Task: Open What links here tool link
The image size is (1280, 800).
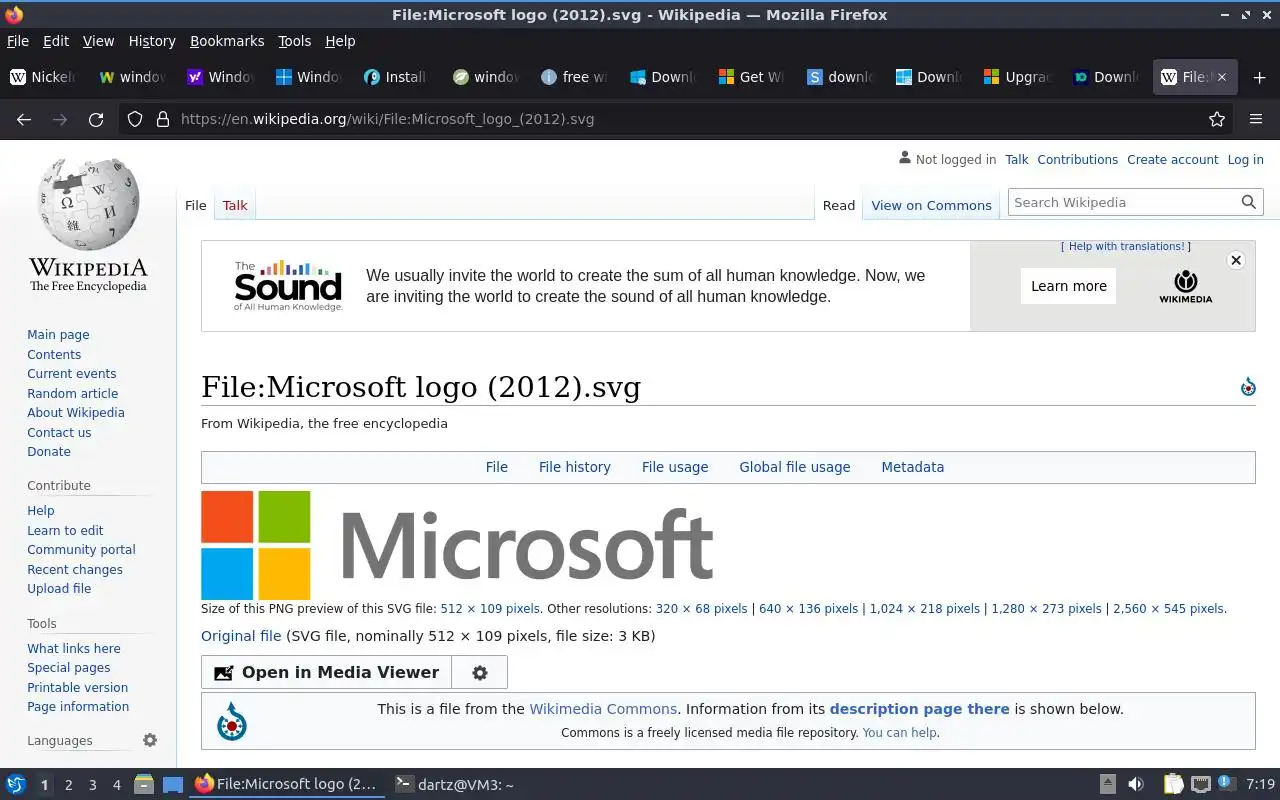Action: tap(73, 648)
